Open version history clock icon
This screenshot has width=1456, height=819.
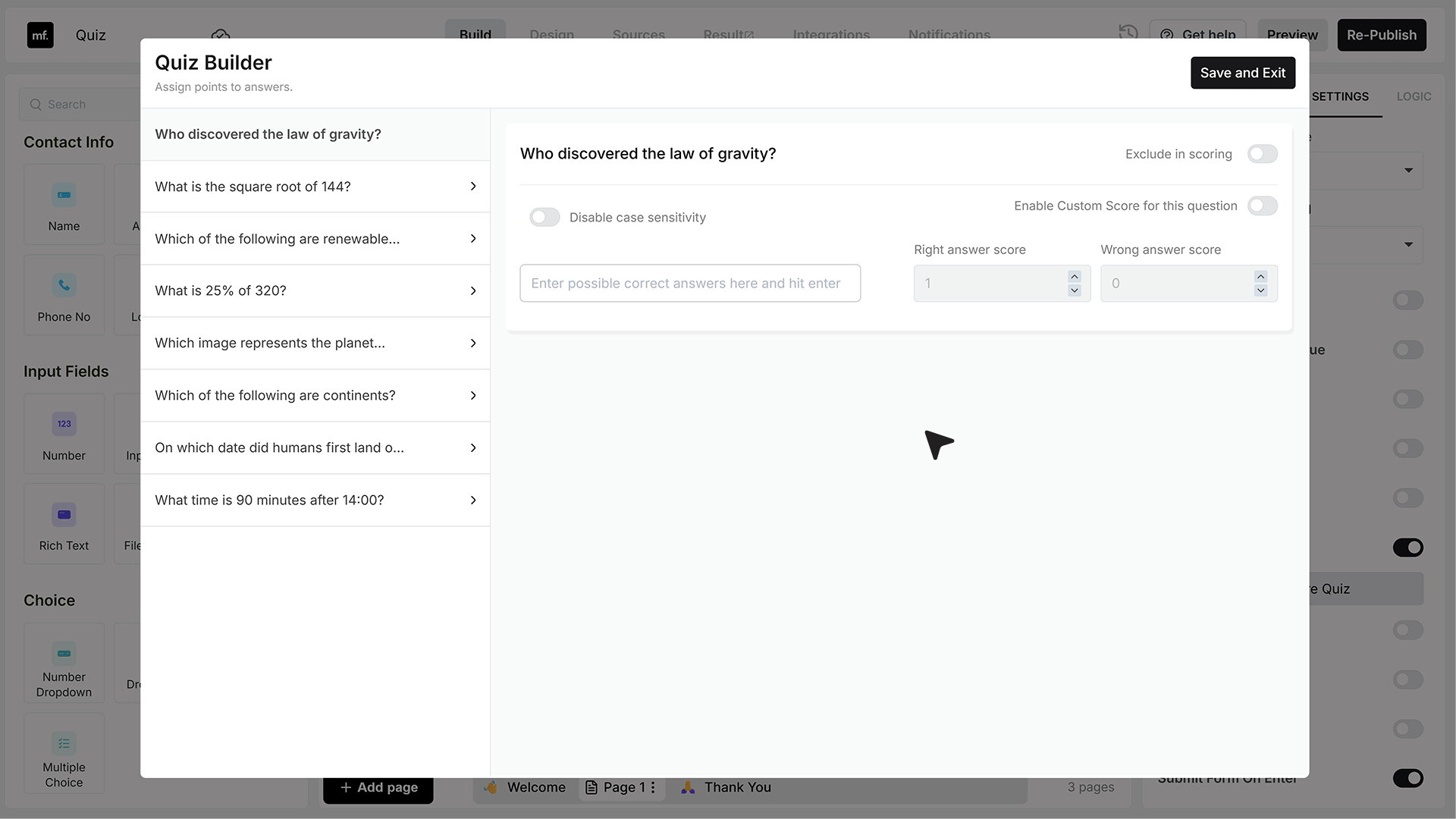click(x=1128, y=32)
